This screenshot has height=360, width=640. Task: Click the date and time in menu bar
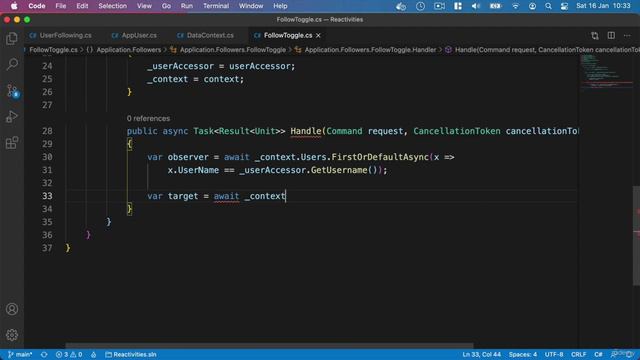tap(603, 6)
